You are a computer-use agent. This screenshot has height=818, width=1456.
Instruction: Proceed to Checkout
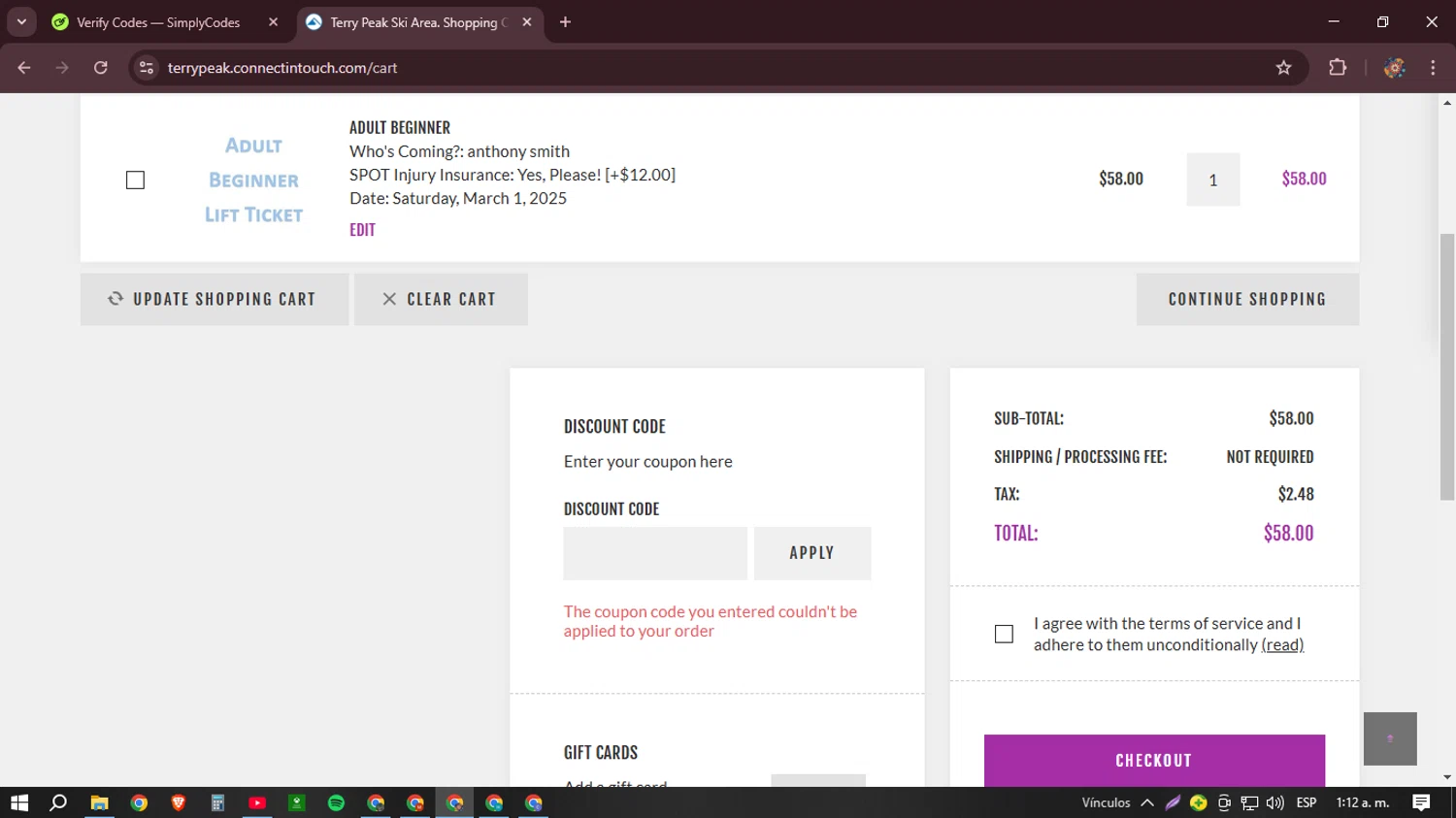[x=1154, y=761]
